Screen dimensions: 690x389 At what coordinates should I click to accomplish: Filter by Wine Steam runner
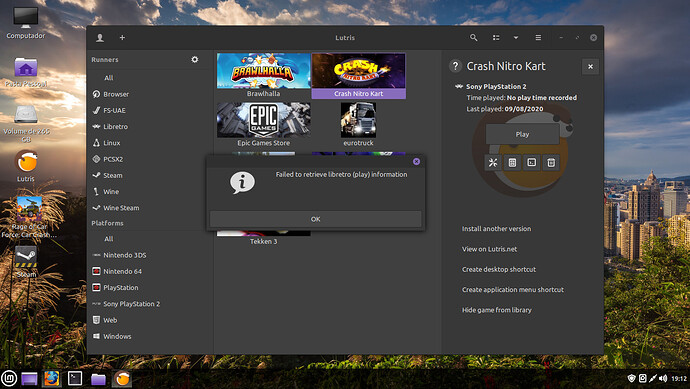click(121, 208)
